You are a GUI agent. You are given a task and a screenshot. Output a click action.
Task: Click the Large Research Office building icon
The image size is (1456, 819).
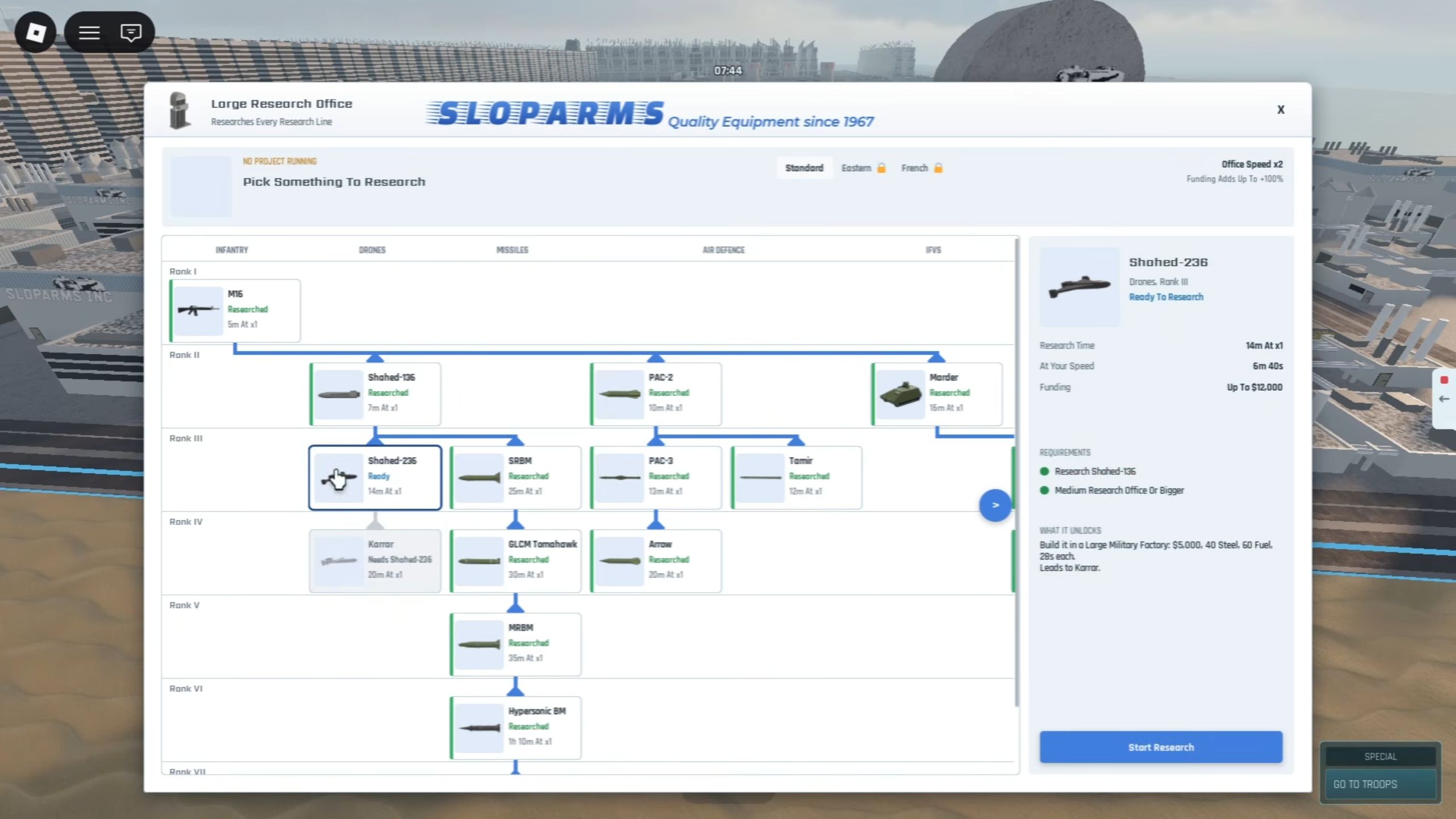(x=180, y=110)
